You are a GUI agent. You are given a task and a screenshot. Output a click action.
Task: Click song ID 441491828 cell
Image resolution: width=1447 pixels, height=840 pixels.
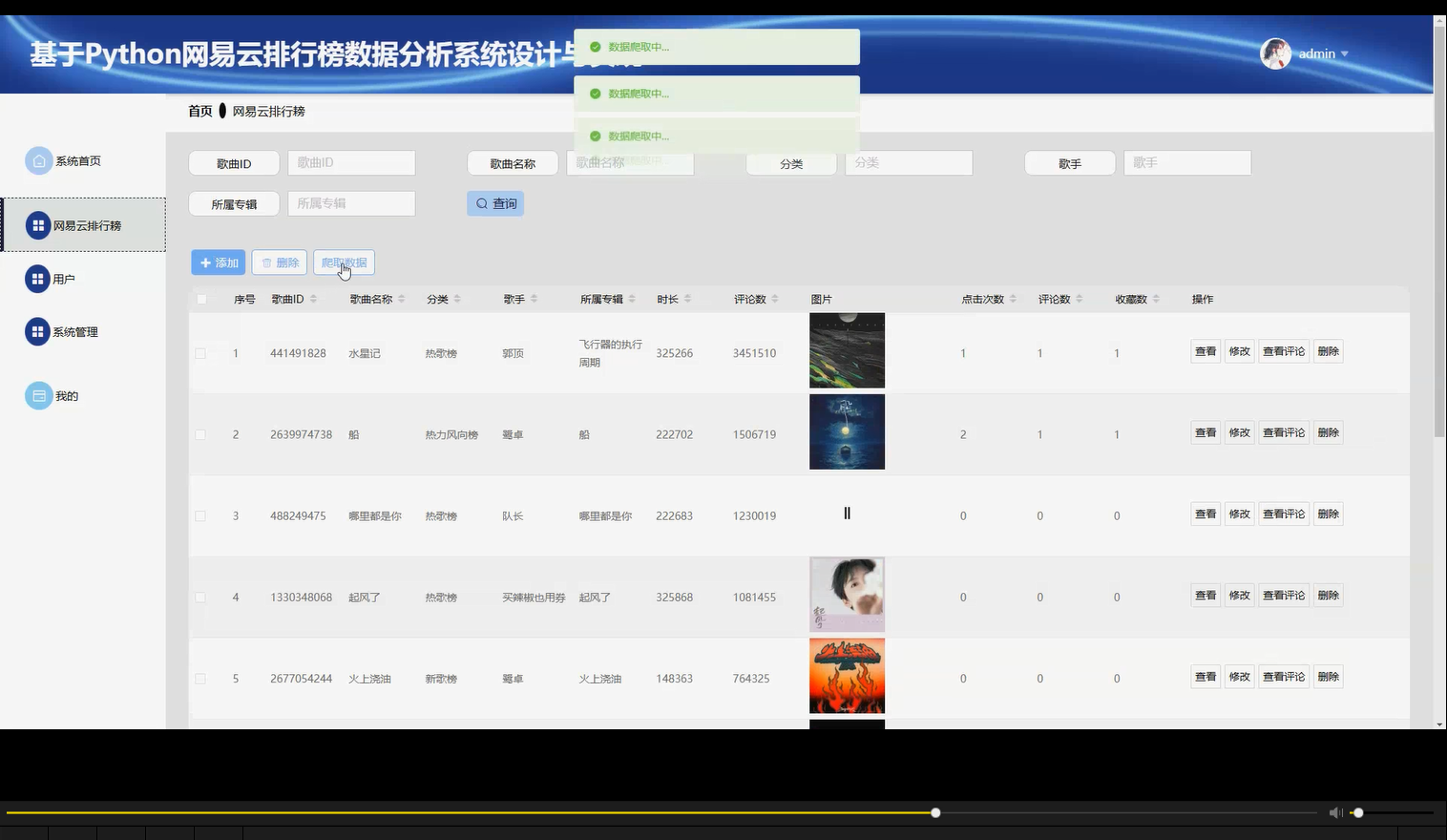point(298,353)
